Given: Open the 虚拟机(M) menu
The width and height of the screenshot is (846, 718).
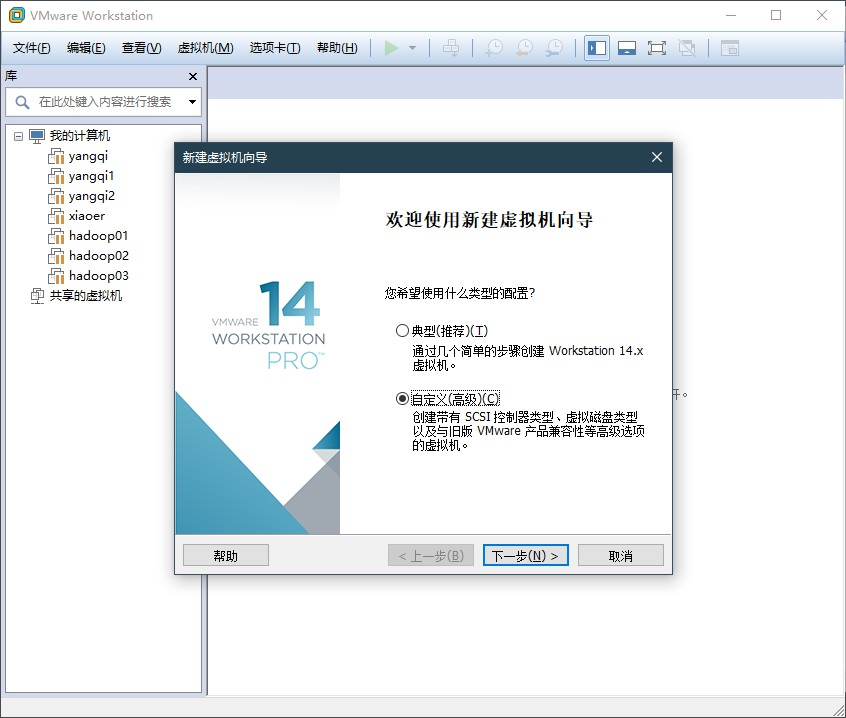Looking at the screenshot, I should pyautogui.click(x=206, y=48).
